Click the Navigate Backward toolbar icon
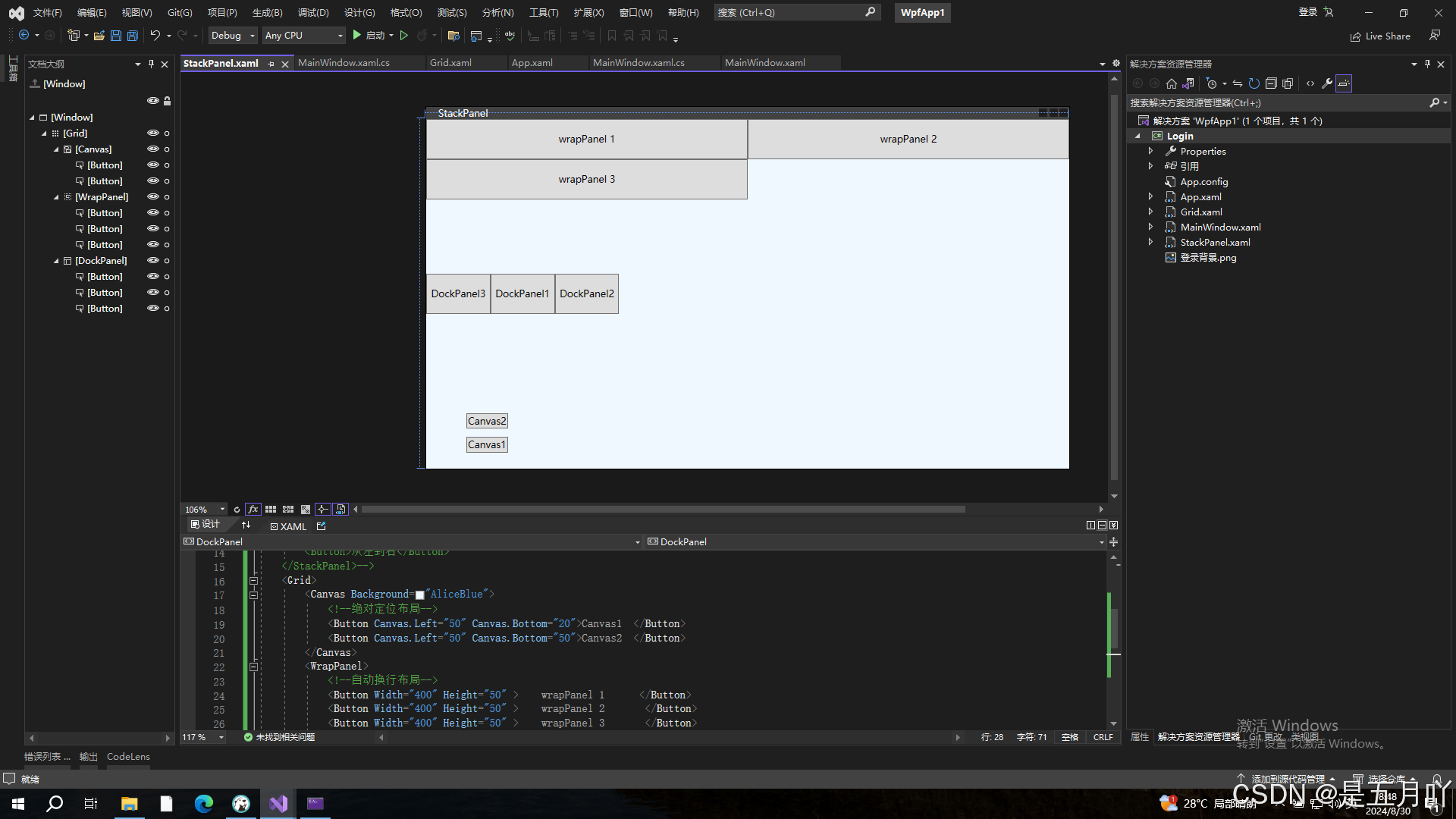 (x=24, y=36)
